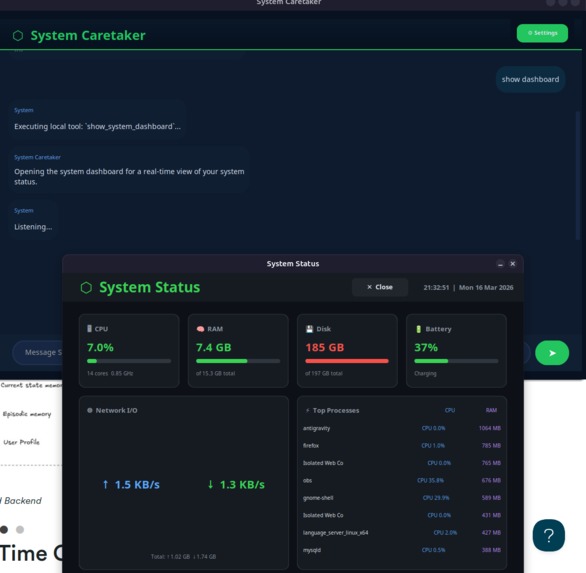Click 'of 15.3 GB total' RAM detail

(x=215, y=373)
